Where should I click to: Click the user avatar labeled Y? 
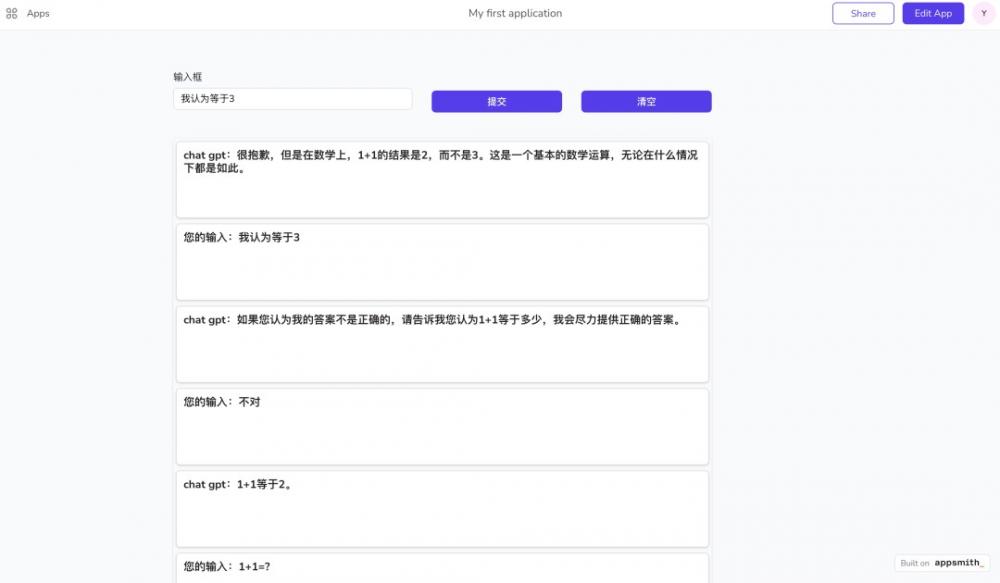[x=983, y=13]
